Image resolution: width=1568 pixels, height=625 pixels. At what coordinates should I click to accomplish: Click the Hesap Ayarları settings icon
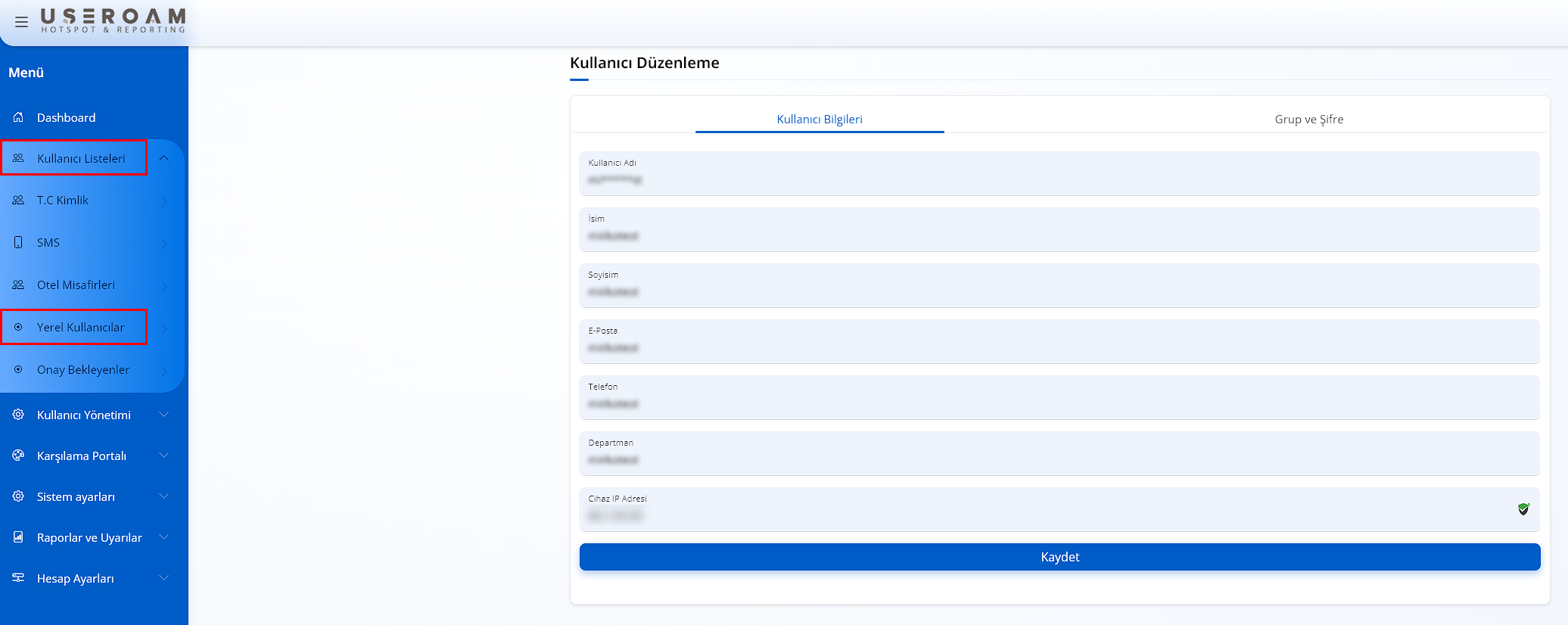(x=18, y=578)
